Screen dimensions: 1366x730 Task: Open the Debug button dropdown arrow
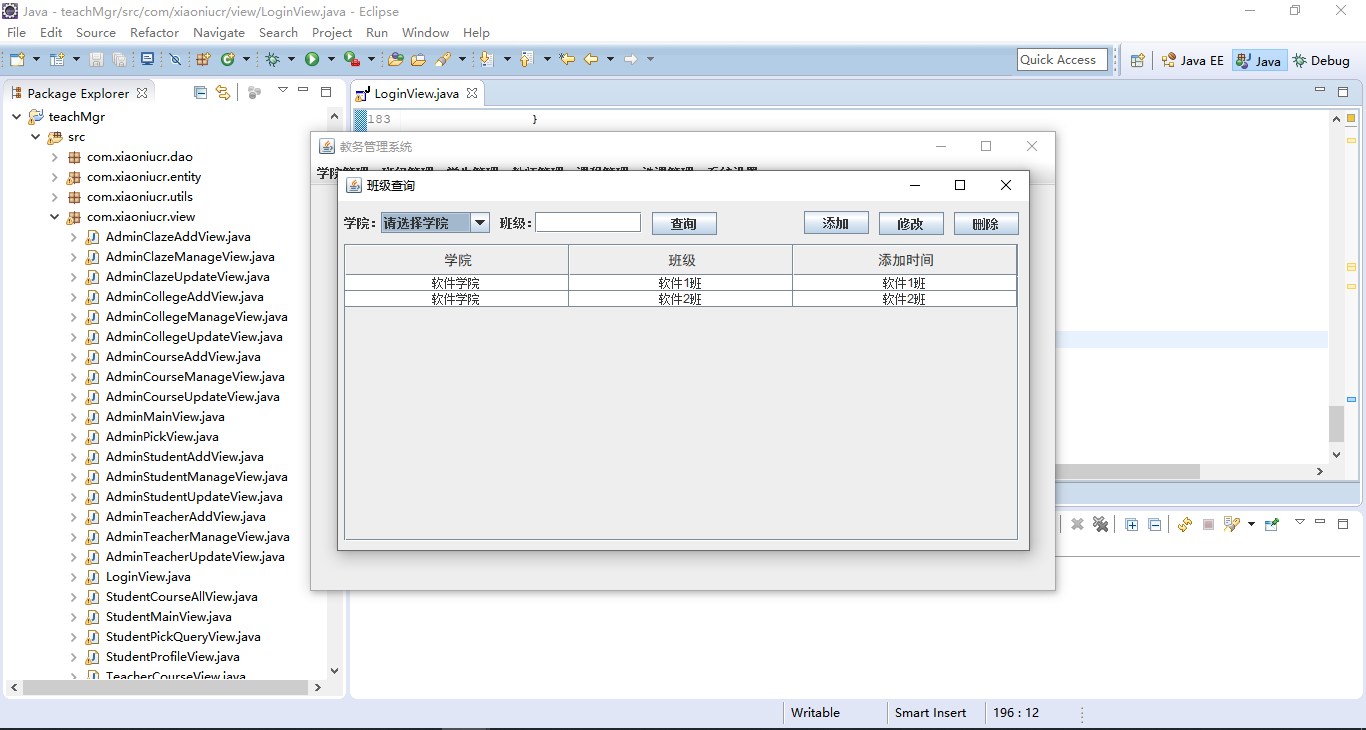(291, 59)
